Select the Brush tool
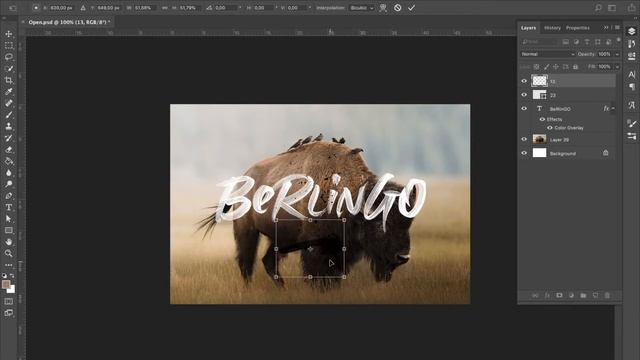The height and width of the screenshot is (360, 640). [9, 115]
